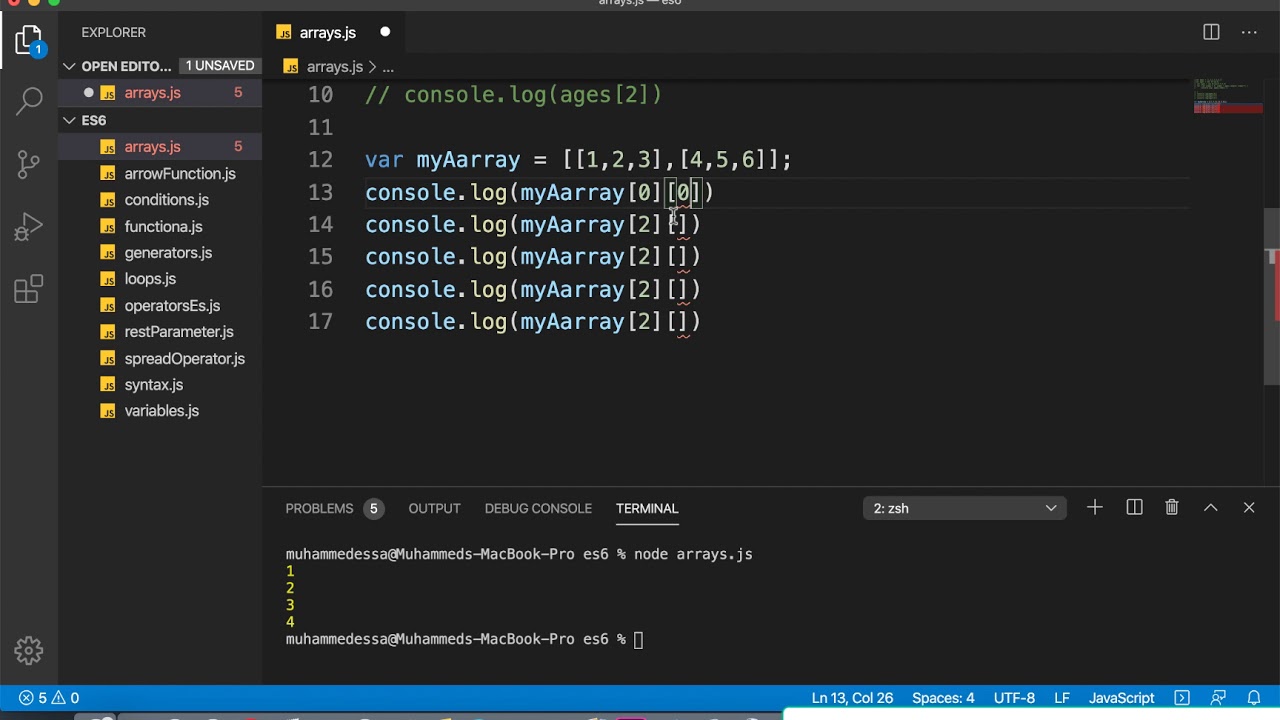Open restParameter.js file
This screenshot has width=1280, height=720.
click(179, 332)
